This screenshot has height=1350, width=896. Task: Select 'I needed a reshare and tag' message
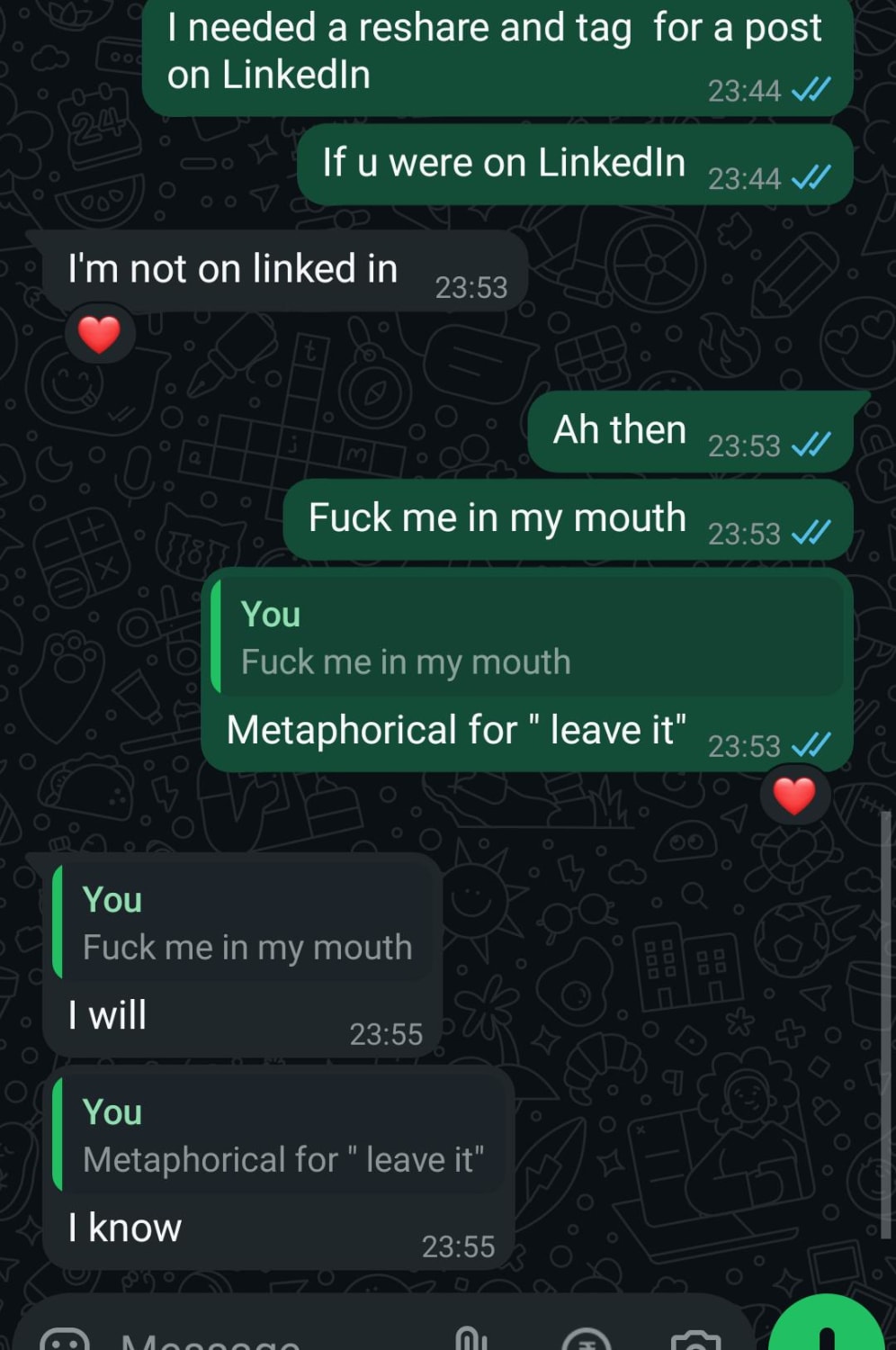(497, 56)
